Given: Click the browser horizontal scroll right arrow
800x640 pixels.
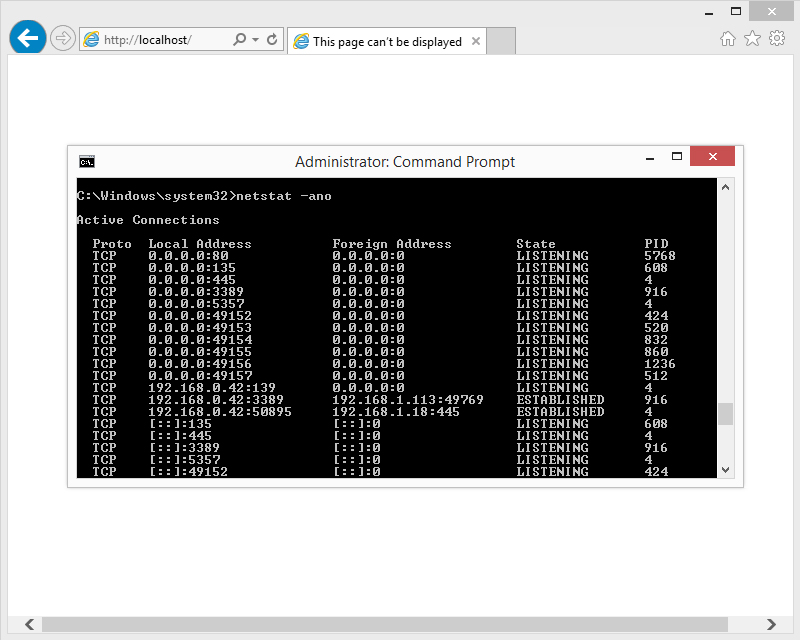Looking at the screenshot, I should click(771, 624).
